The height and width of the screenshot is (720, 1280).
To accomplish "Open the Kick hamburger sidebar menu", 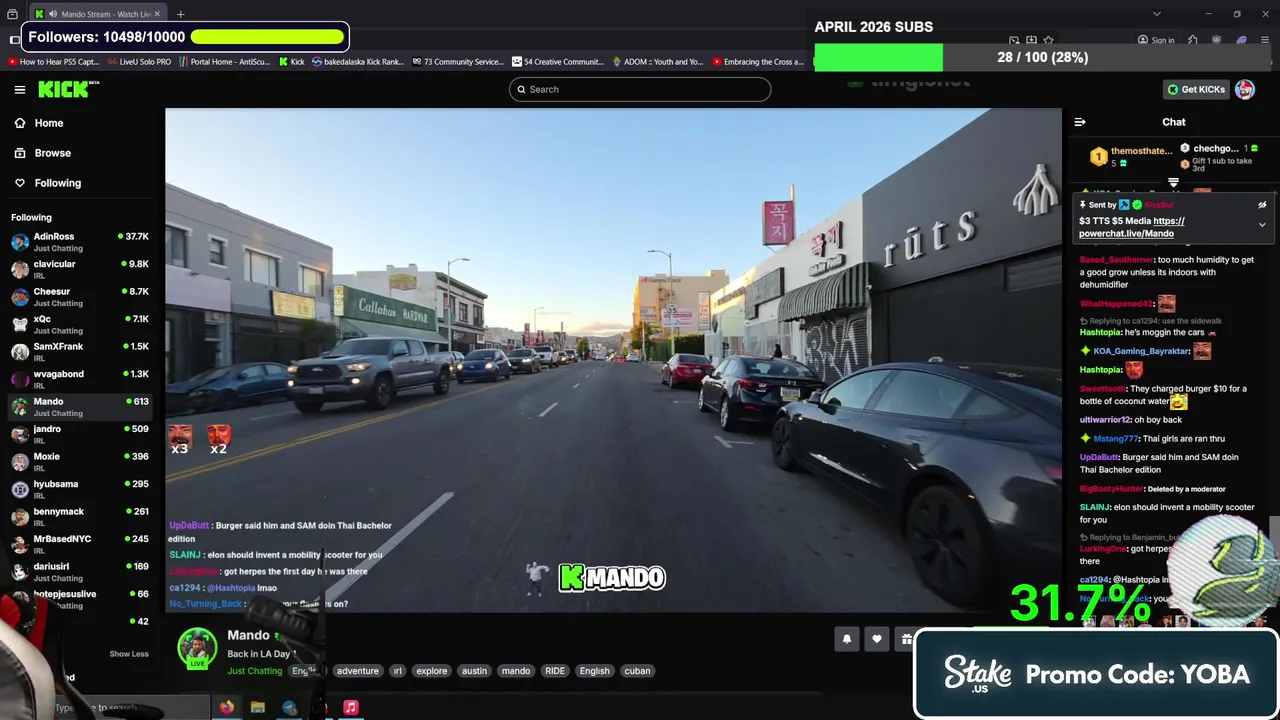I will pyautogui.click(x=20, y=90).
